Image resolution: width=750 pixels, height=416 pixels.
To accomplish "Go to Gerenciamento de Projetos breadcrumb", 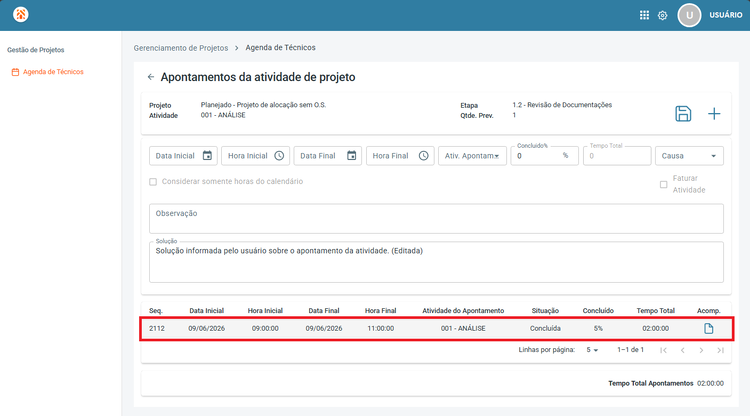I will 181,48.
